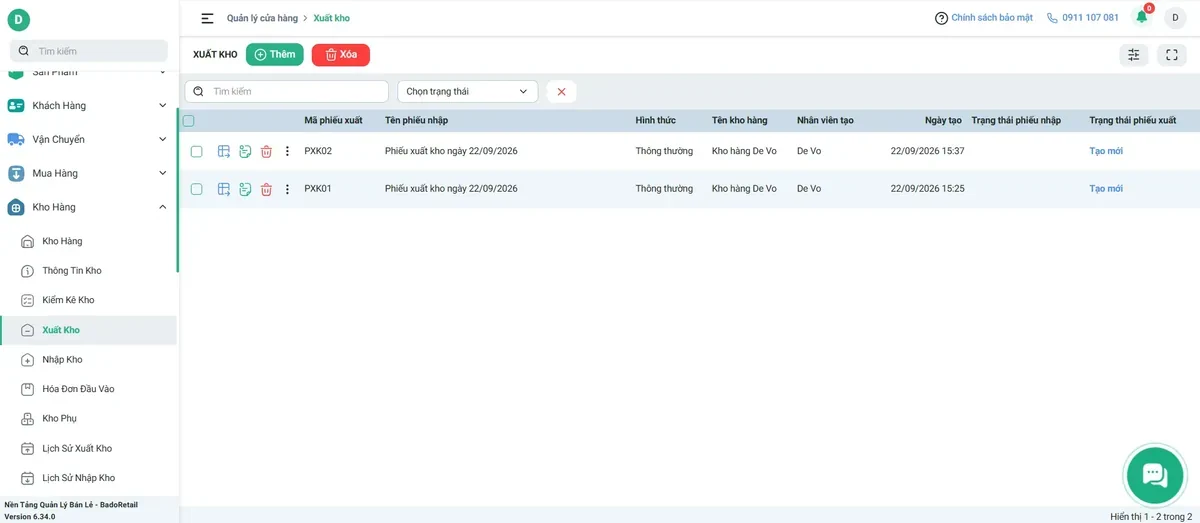Click table export icon for PXK01
1200x523 pixels.
coord(224,188)
